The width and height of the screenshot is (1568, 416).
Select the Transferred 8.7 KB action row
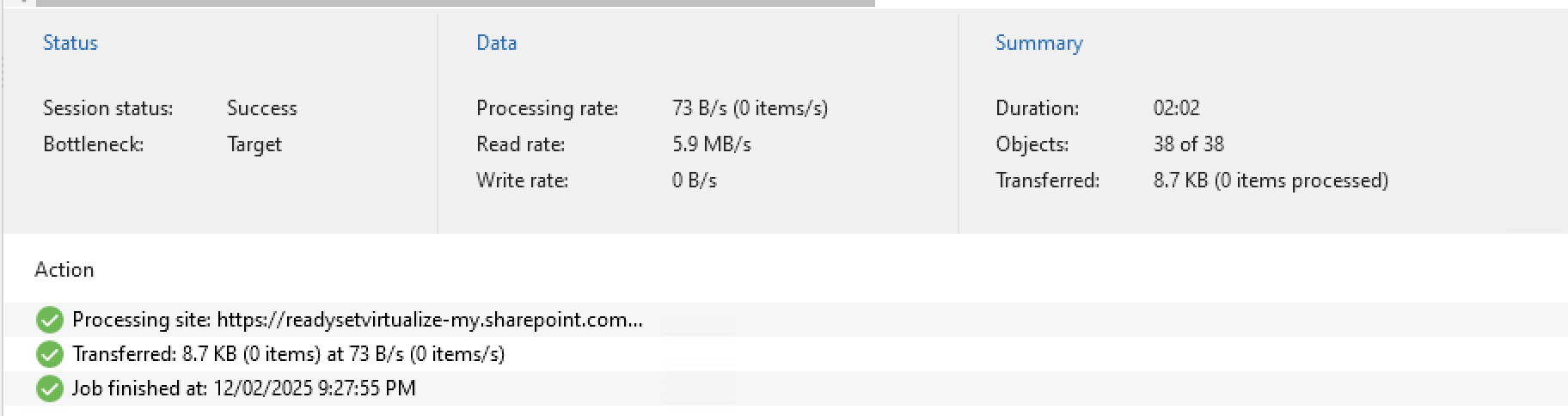tap(786, 354)
